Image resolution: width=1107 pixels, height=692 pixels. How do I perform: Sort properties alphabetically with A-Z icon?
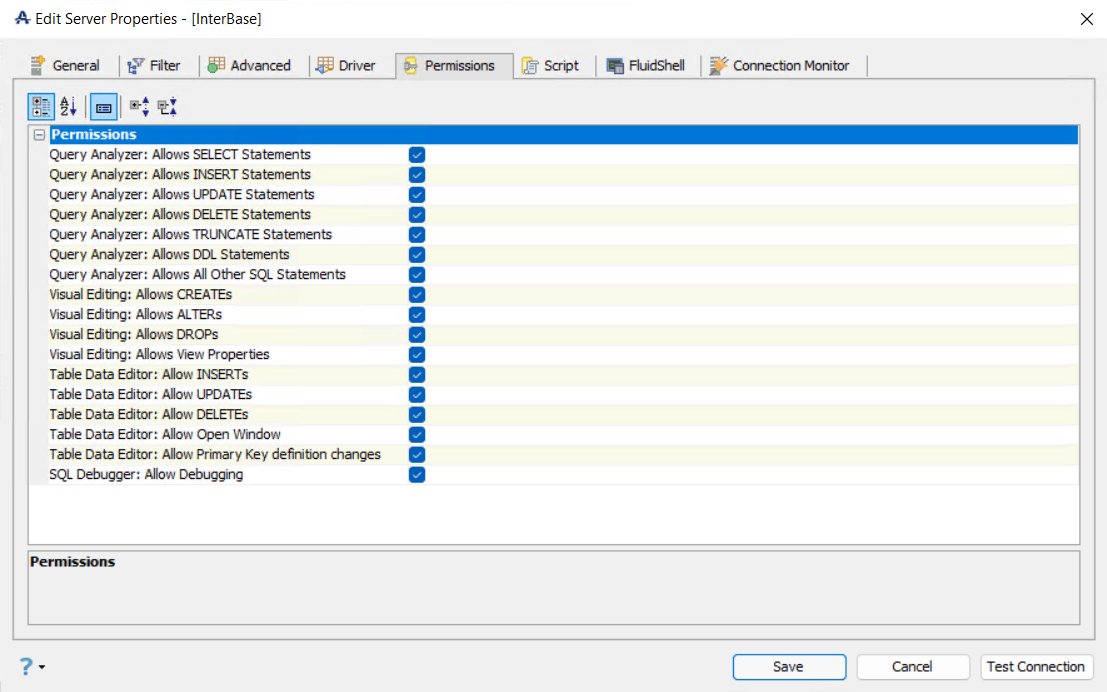tap(68, 107)
